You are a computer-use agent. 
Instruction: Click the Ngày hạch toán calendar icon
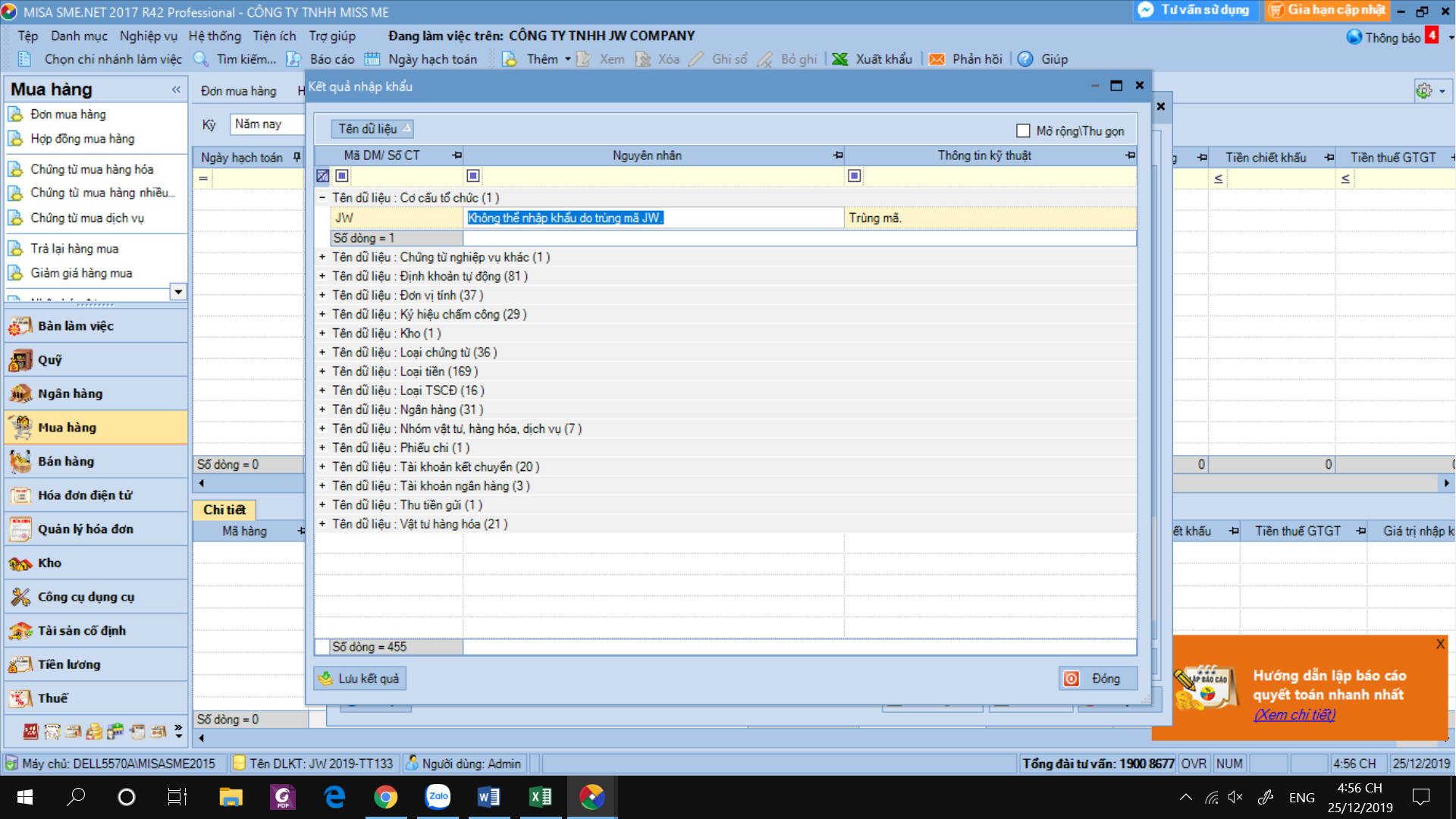[372, 59]
